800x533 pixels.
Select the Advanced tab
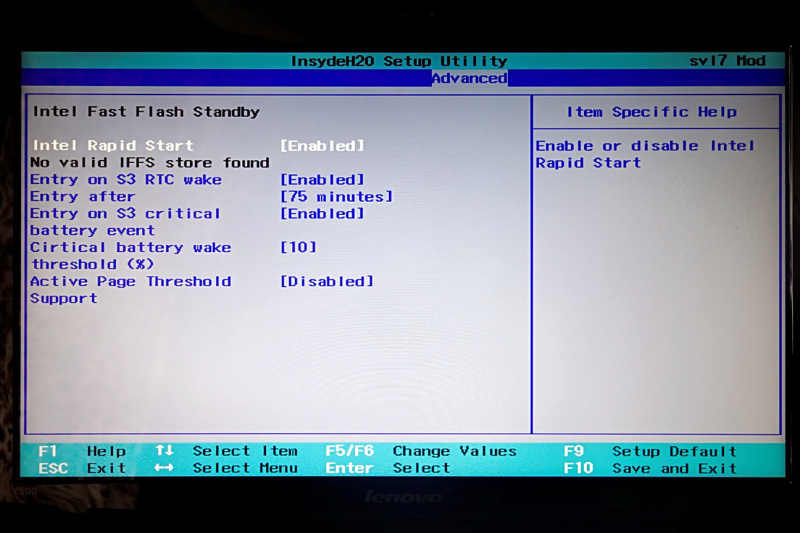tap(469, 78)
